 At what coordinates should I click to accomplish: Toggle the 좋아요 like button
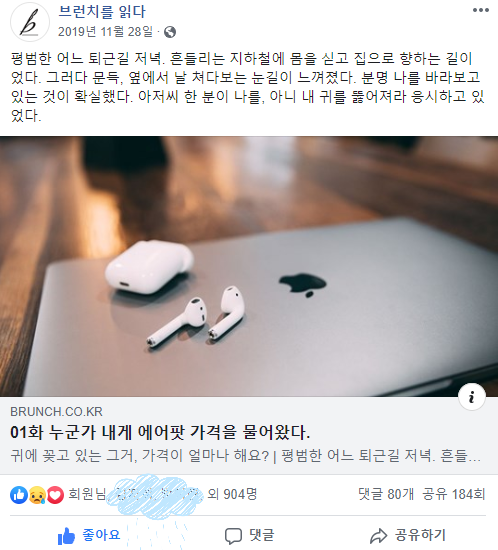click(89, 536)
